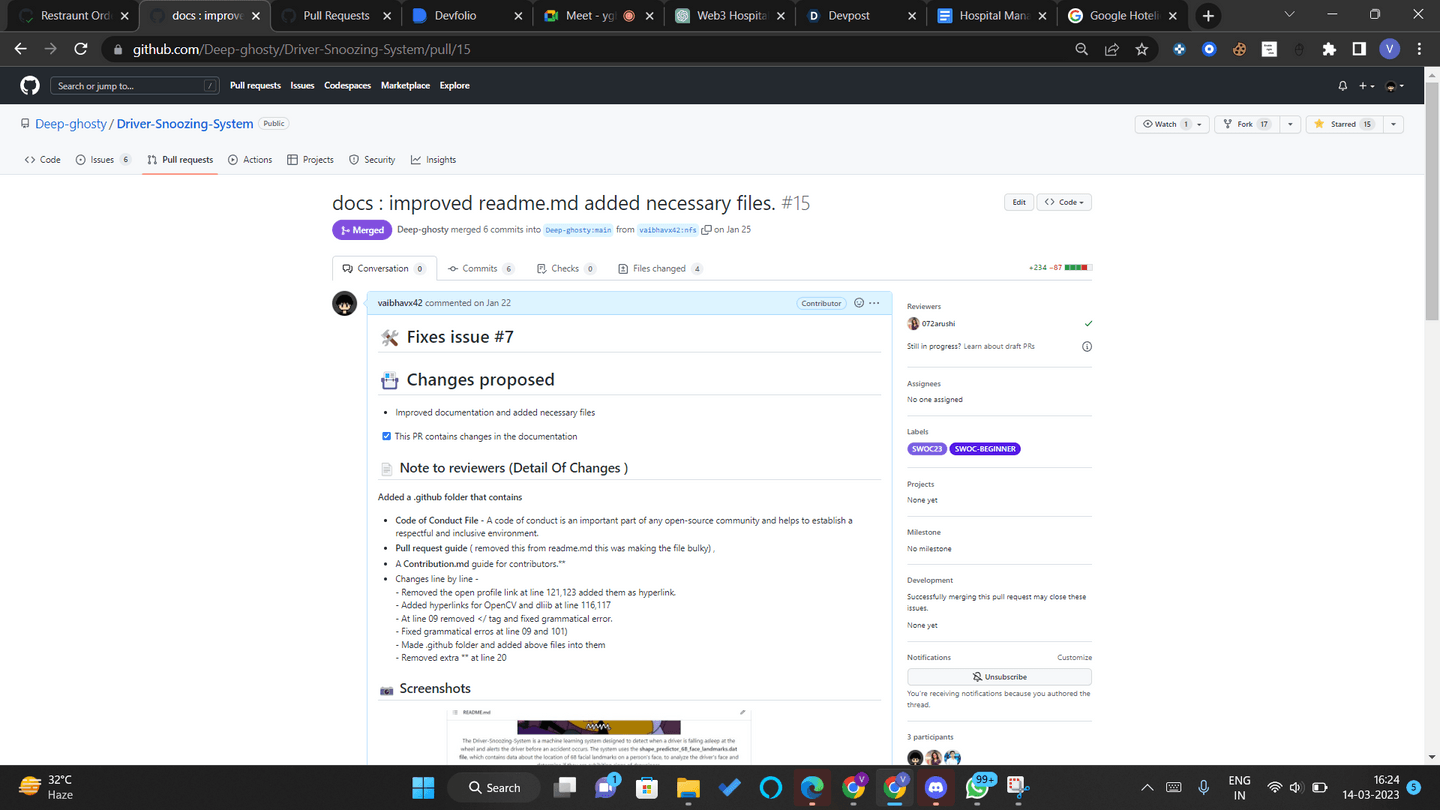Image resolution: width=1440 pixels, height=810 pixels.
Task: Open the browser tab search chevron
Action: click(1289, 15)
